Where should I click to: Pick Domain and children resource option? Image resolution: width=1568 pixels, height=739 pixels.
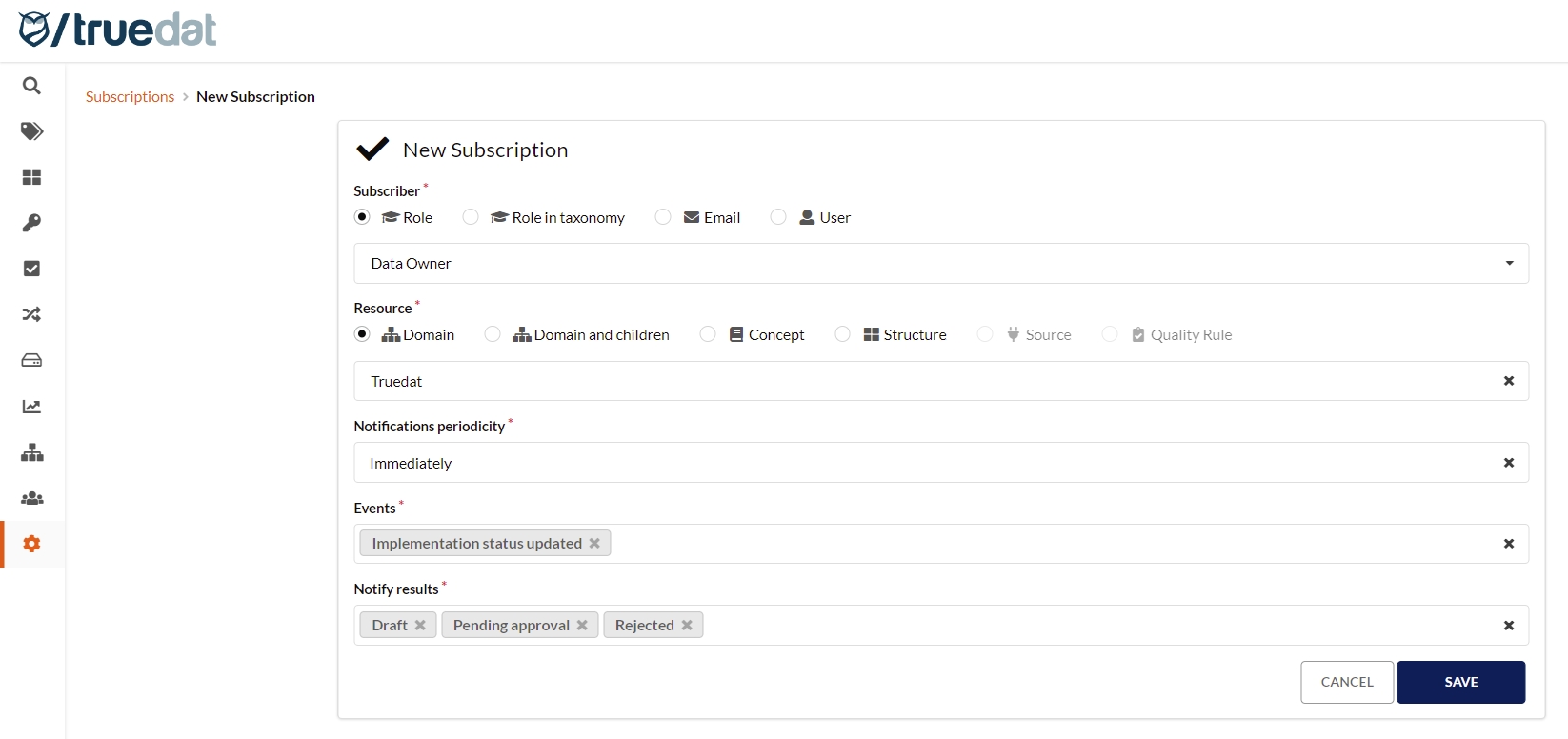tap(493, 334)
